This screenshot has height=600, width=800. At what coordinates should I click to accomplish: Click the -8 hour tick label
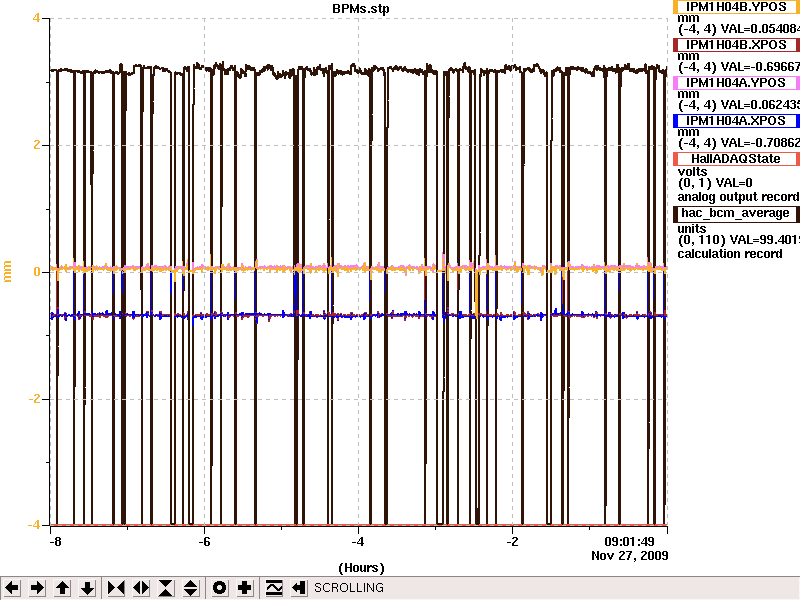click(x=55, y=542)
